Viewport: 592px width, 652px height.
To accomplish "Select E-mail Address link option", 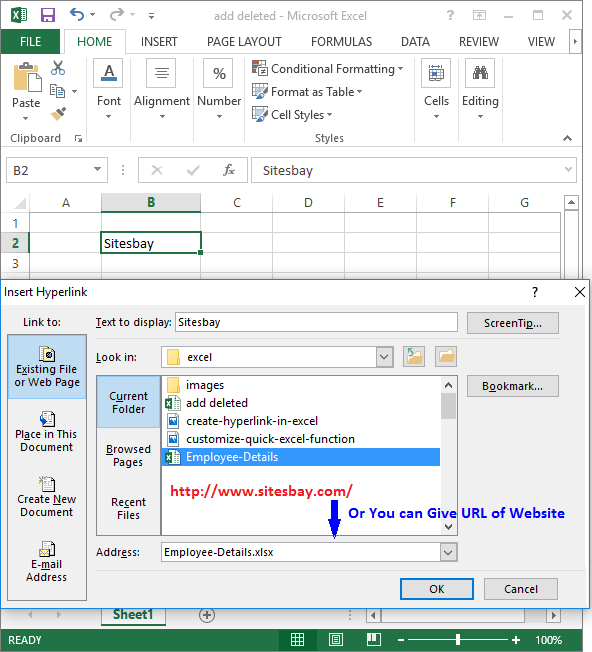I will 47,561.
